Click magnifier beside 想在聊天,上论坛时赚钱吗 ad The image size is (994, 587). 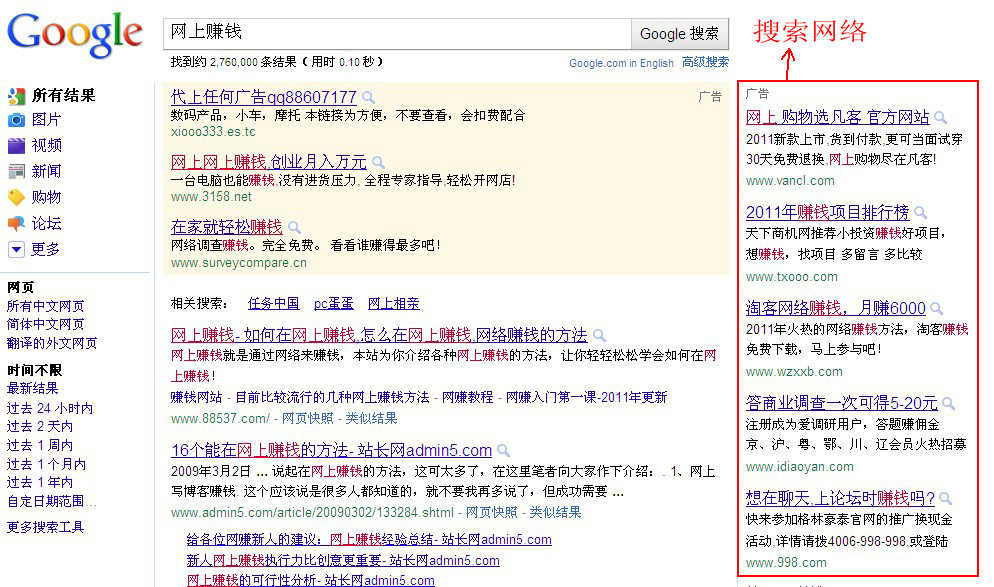tap(945, 498)
